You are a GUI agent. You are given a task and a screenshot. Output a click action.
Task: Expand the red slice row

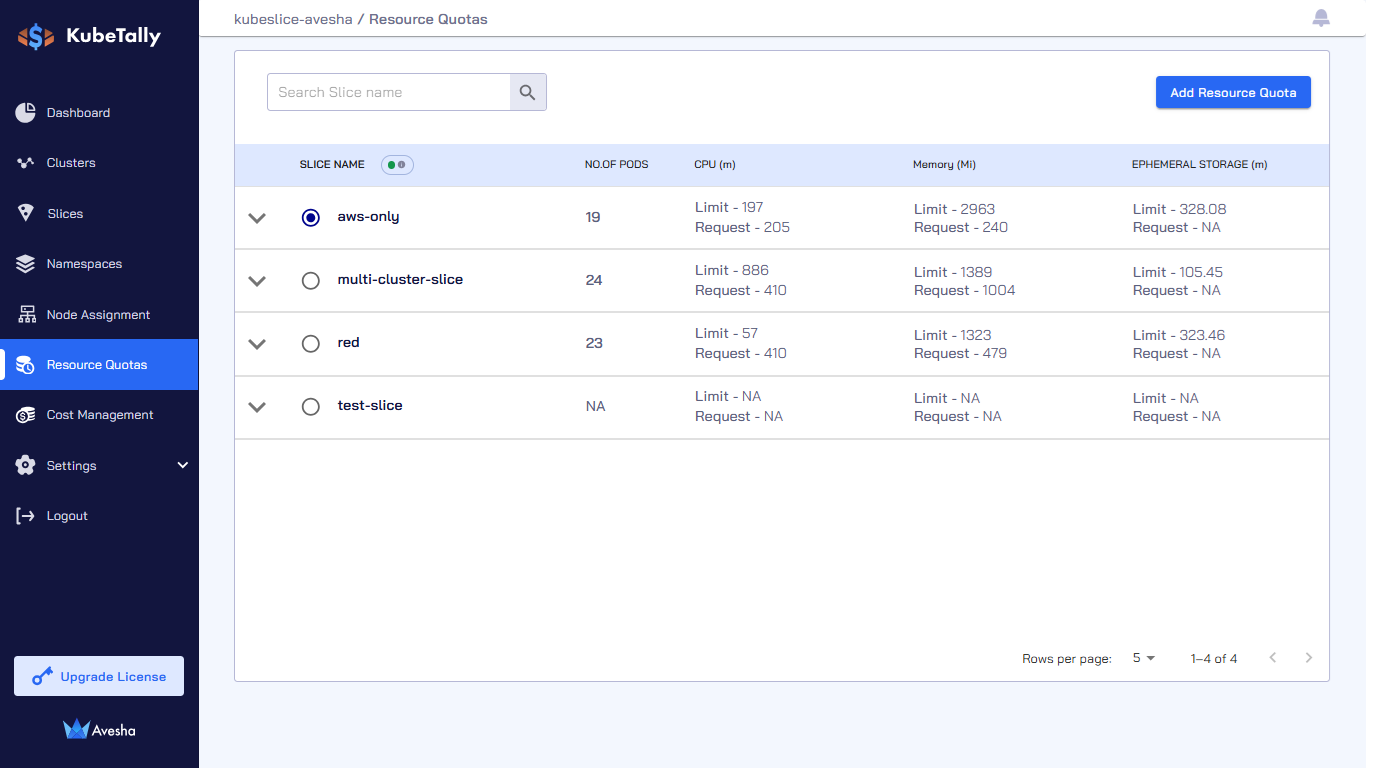(x=257, y=344)
